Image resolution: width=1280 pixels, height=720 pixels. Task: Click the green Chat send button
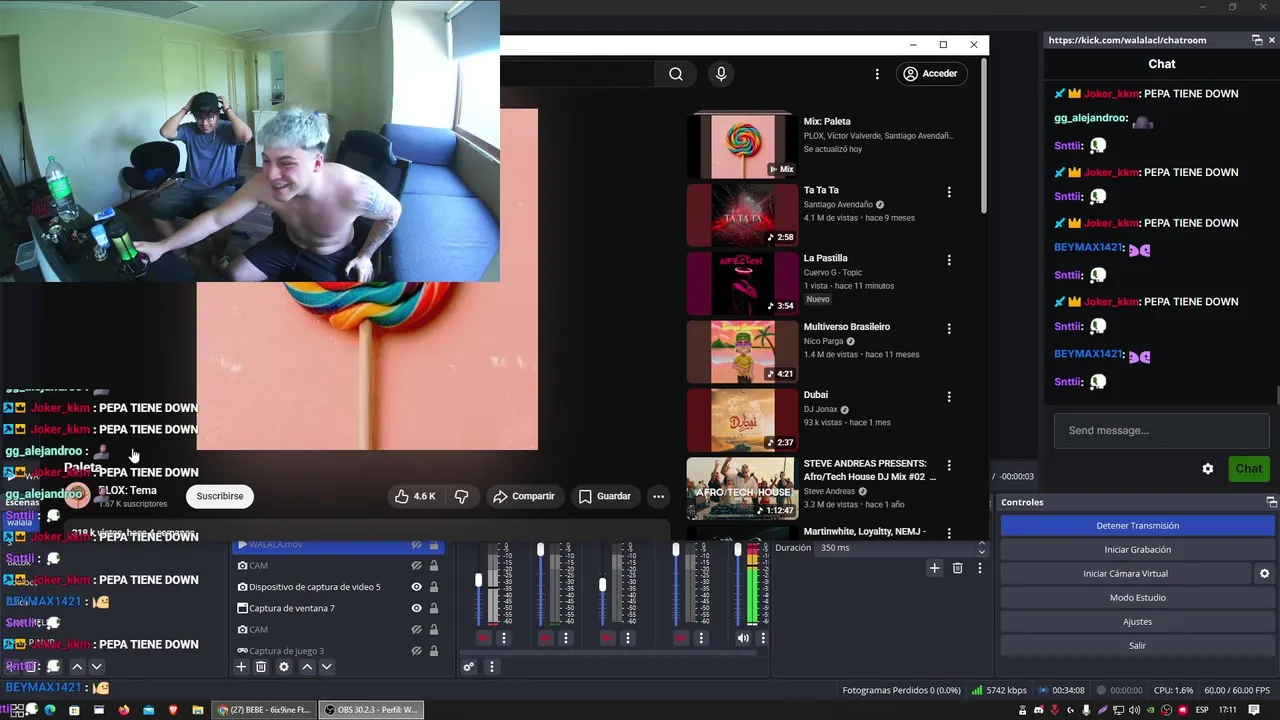pyautogui.click(x=1249, y=469)
